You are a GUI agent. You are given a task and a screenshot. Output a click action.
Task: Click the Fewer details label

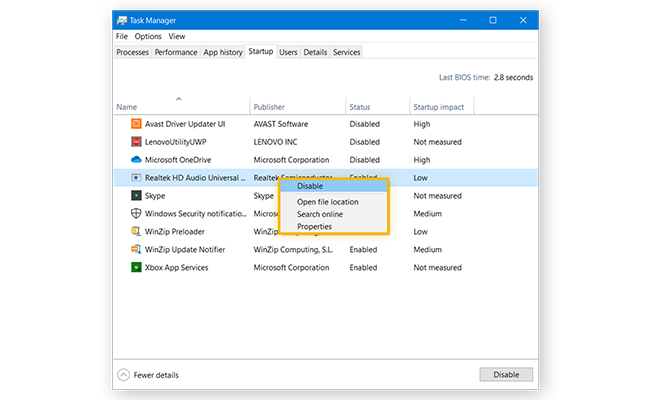pyautogui.click(x=156, y=375)
